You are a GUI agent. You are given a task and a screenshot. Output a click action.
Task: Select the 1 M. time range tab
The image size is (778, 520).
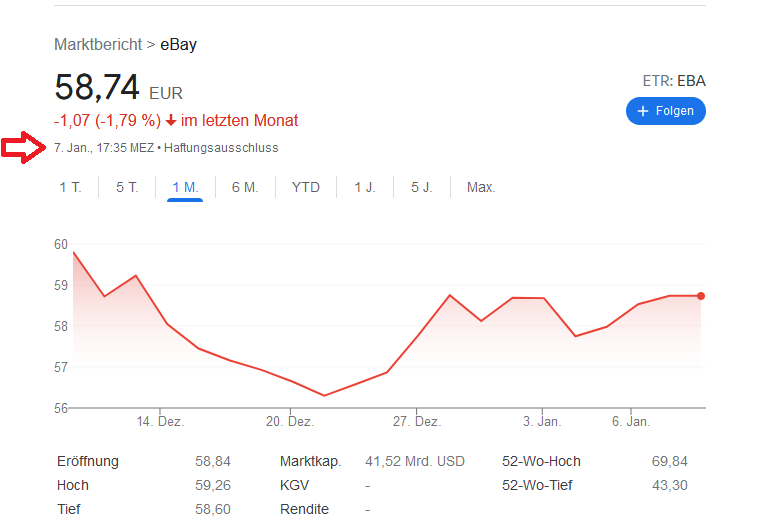click(185, 187)
